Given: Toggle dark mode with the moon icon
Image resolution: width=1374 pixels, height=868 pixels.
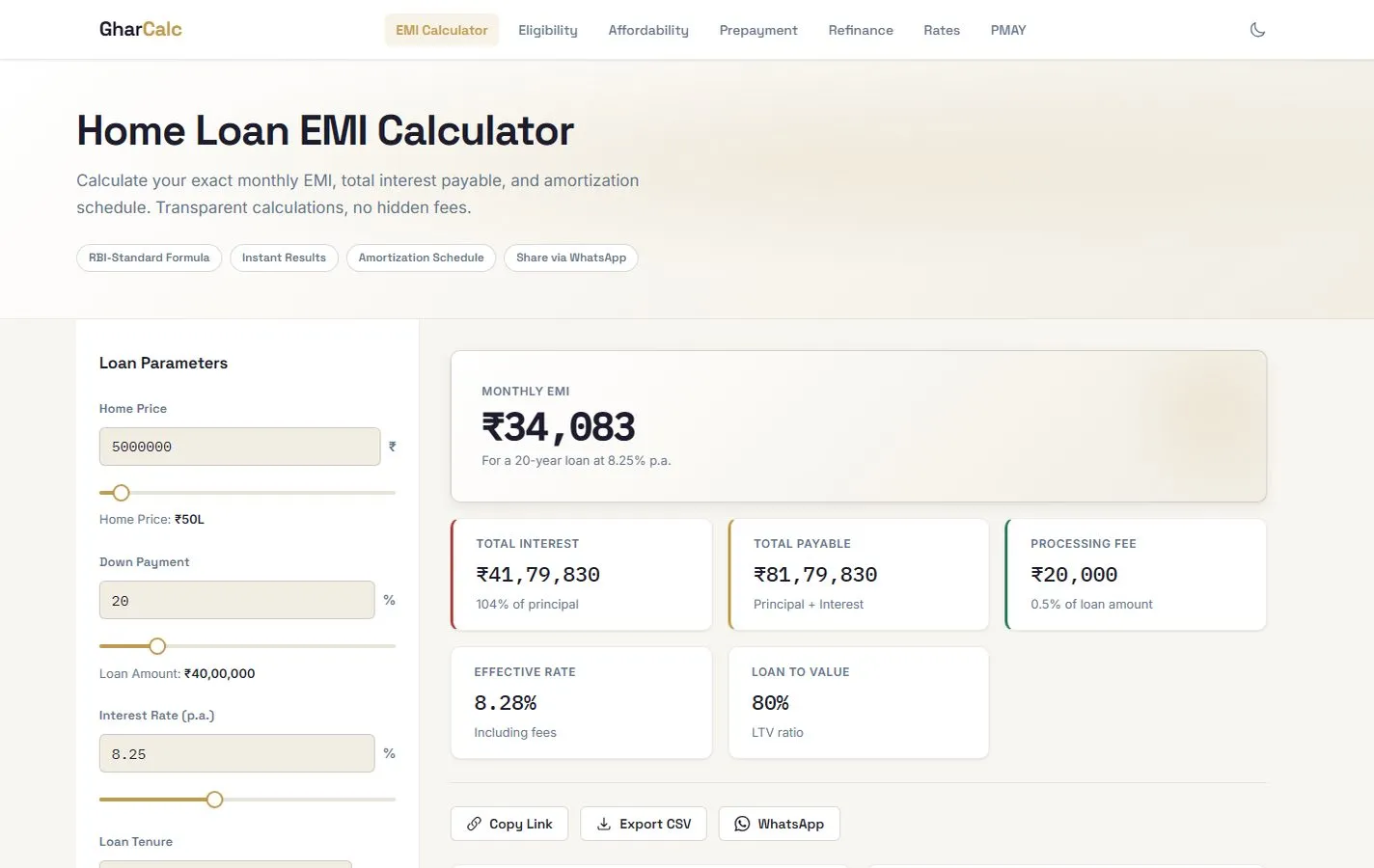Looking at the screenshot, I should point(1257,30).
